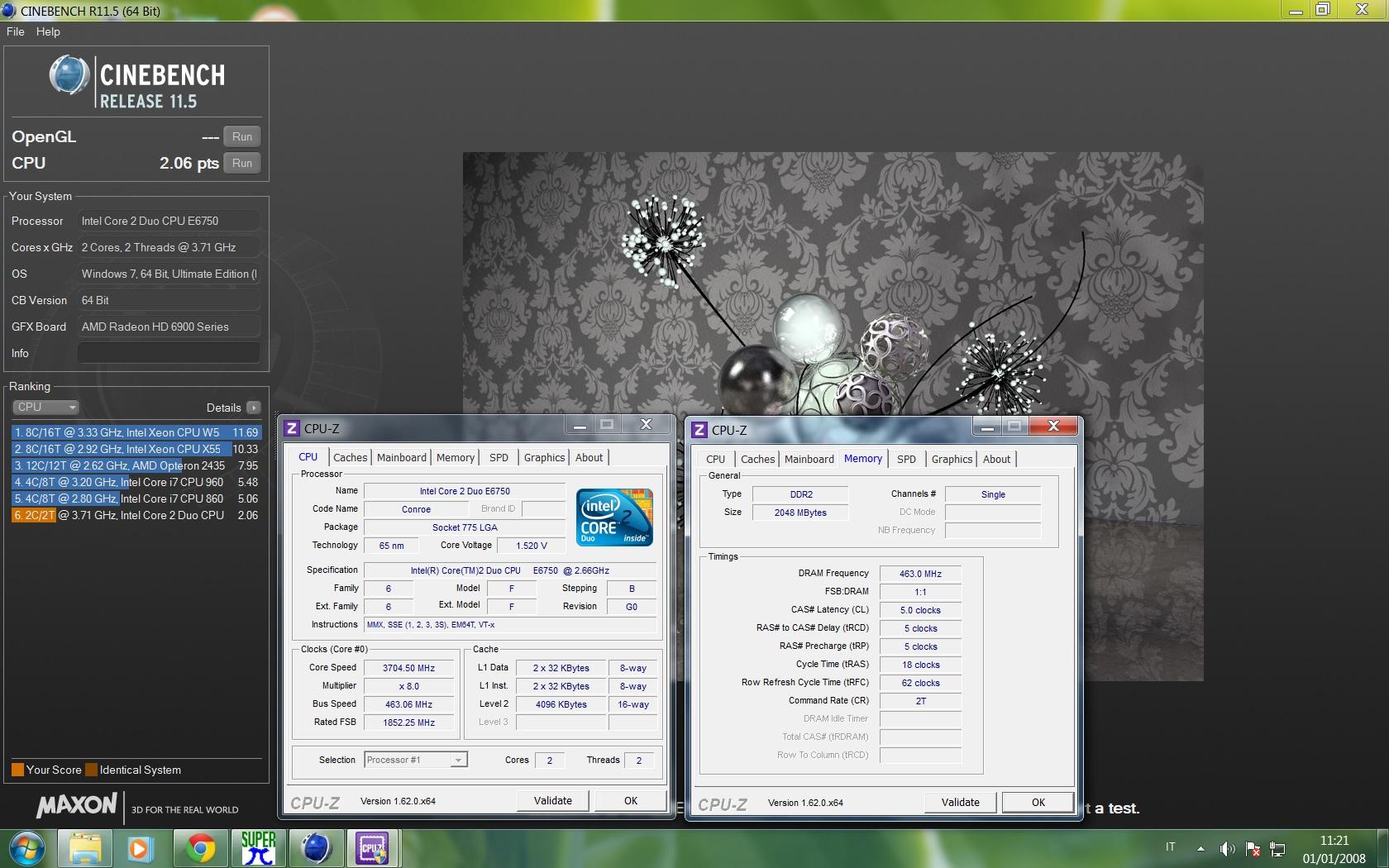This screenshot has height=868, width=1389.
Task: Run the CPU benchmark
Action: tap(242, 163)
